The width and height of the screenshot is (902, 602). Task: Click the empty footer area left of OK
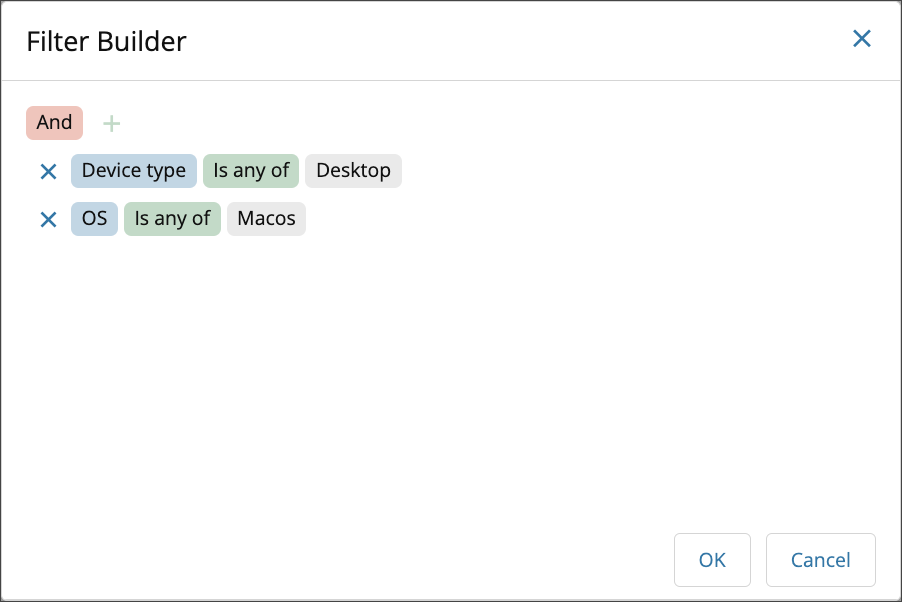(x=350, y=560)
